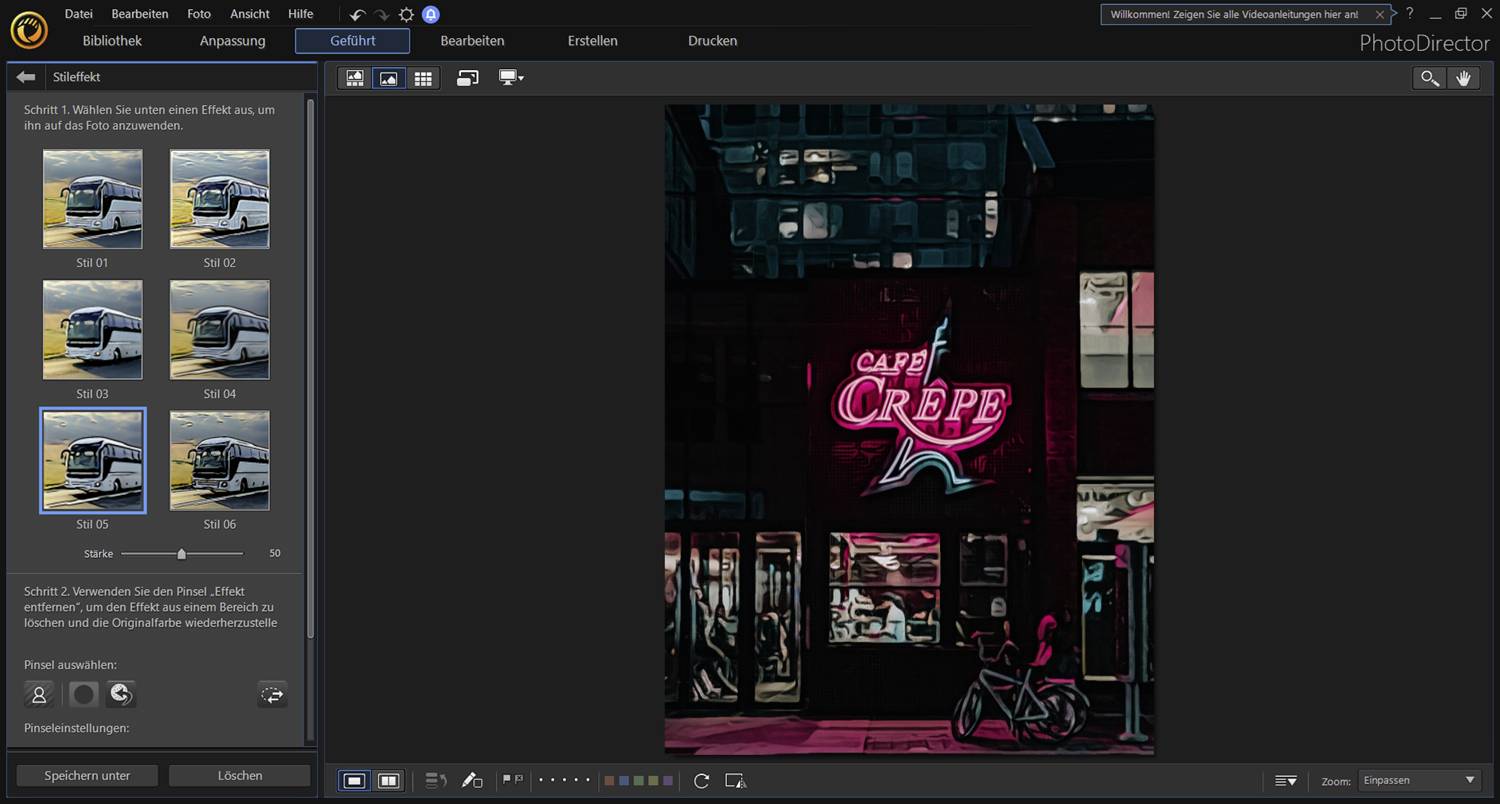Viewport: 1500px width, 804px height.
Task: Open the Ansicht menu
Action: (249, 14)
